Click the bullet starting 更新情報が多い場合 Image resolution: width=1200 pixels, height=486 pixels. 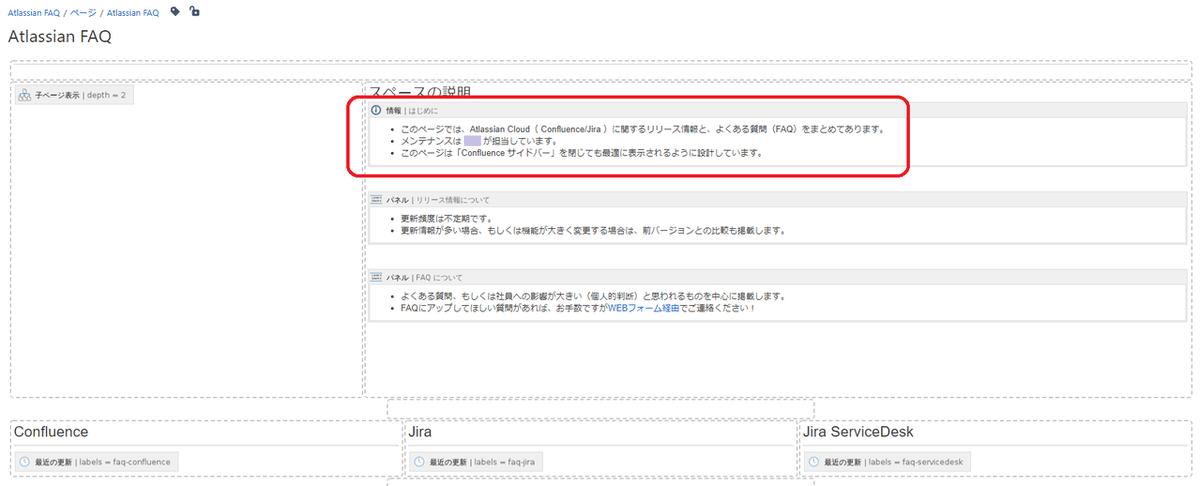[x=593, y=230]
